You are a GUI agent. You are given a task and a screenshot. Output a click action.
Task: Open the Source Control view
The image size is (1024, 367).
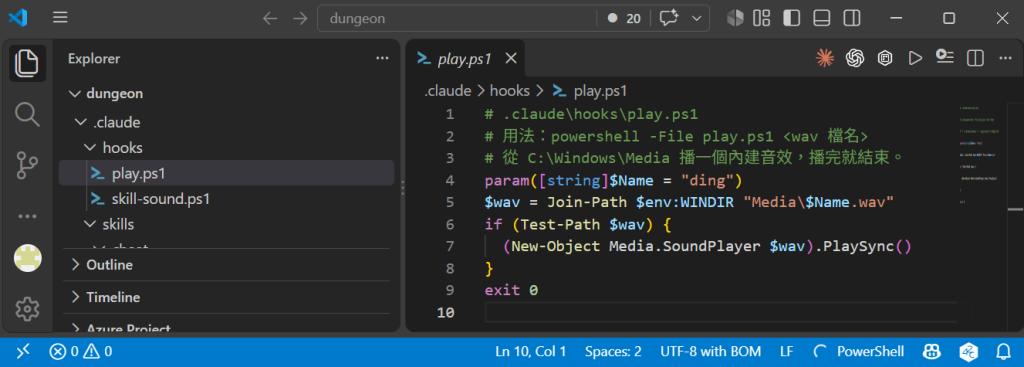[27, 166]
